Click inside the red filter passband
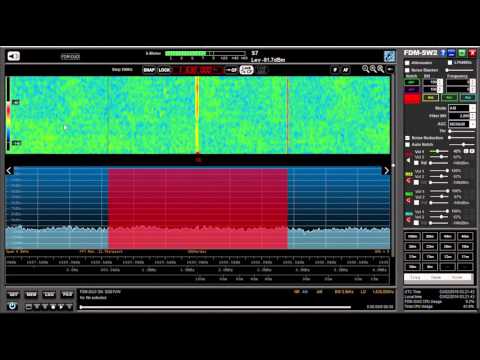Screen dimensions: 480x360 (198, 208)
